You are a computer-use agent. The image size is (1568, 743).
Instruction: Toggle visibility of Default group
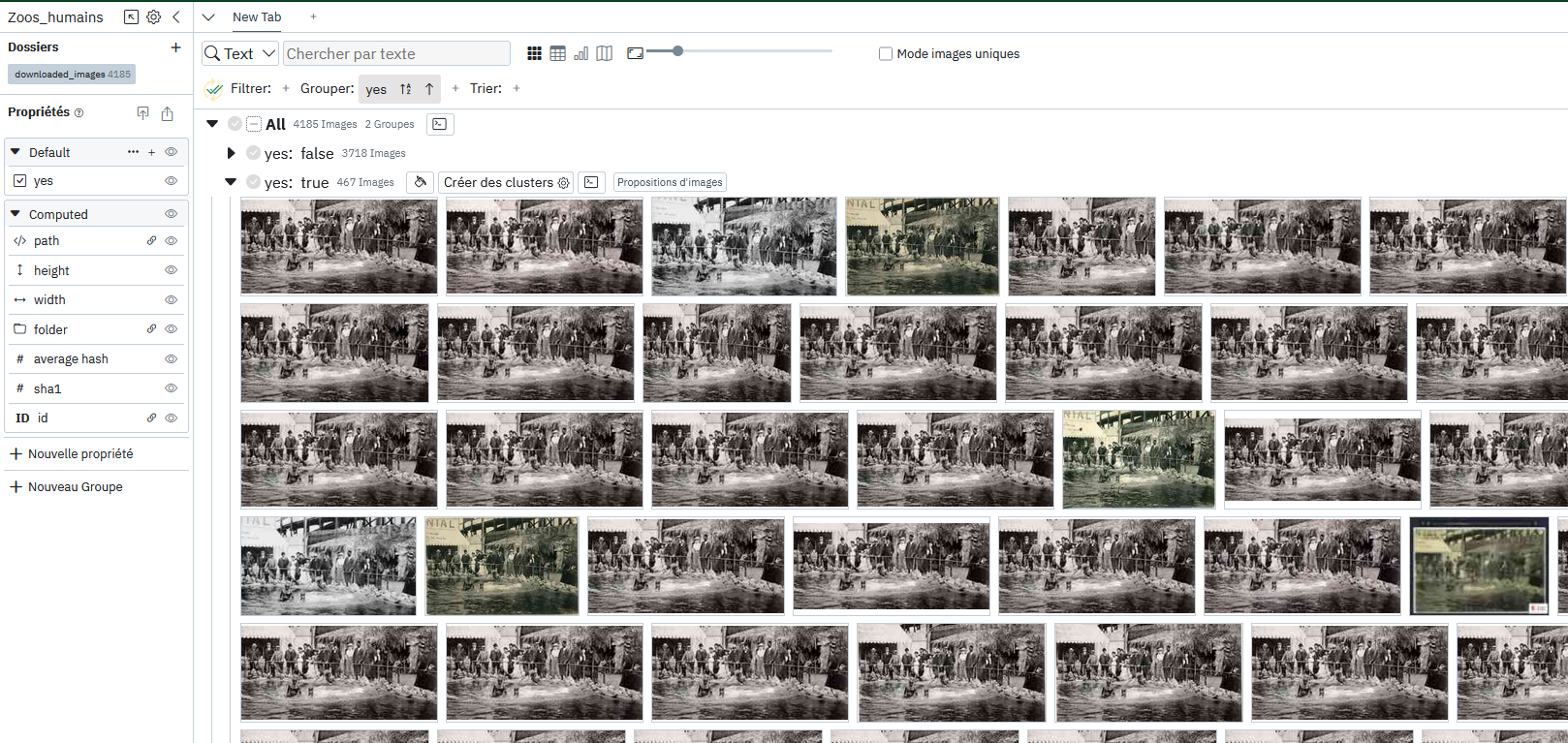click(171, 152)
